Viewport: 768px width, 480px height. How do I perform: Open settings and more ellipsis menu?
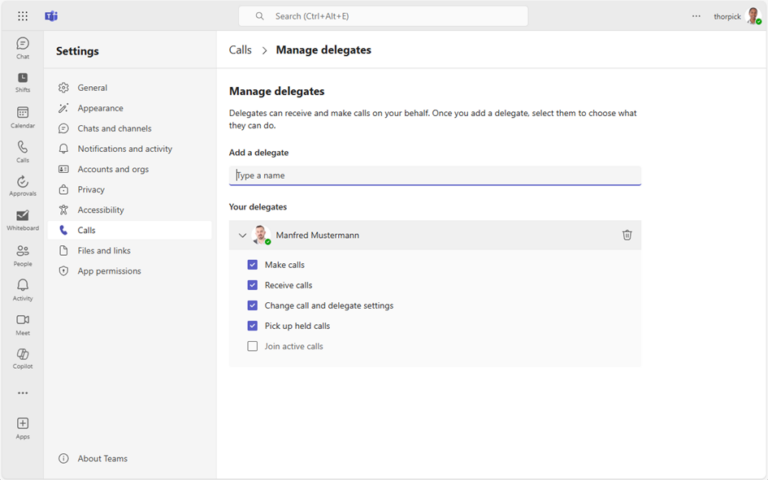pyautogui.click(x=696, y=16)
